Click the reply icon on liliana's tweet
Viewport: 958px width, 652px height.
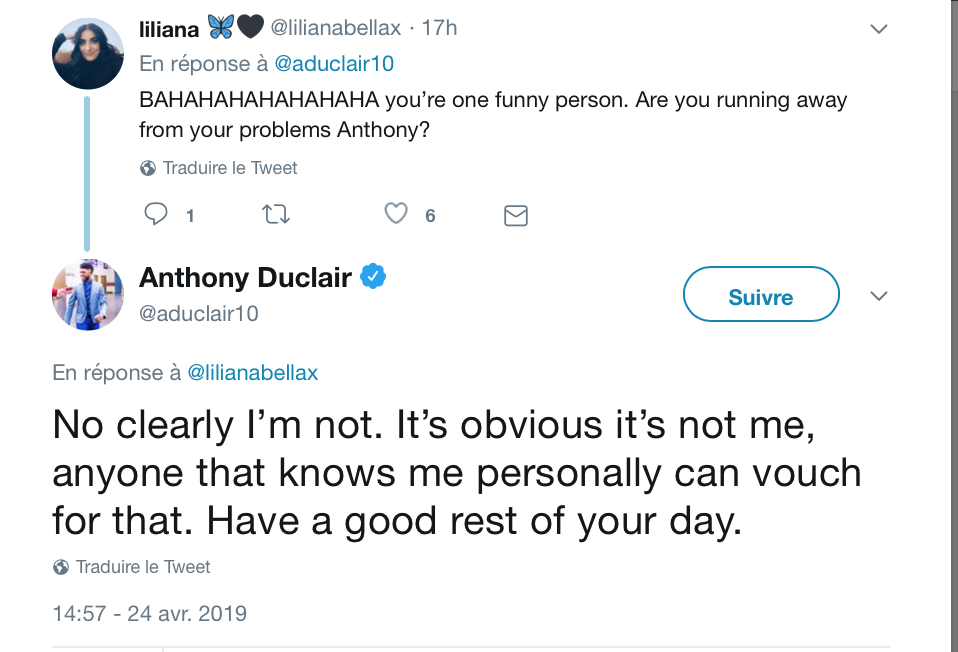pos(155,214)
